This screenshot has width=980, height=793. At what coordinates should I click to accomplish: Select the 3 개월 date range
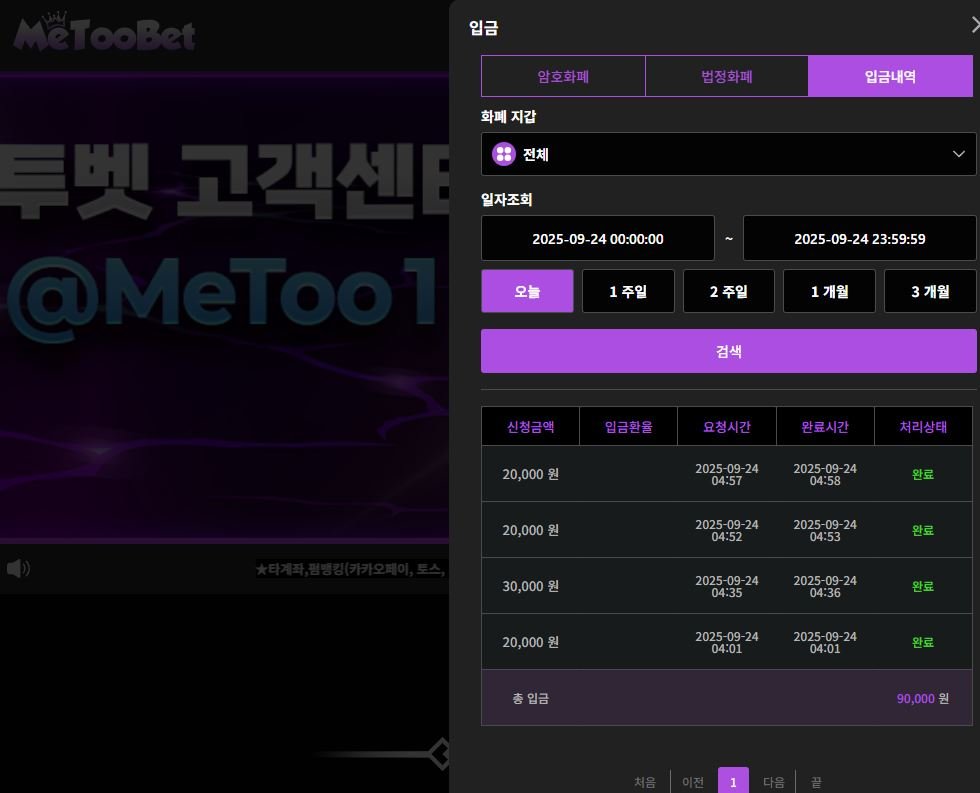coord(929,291)
